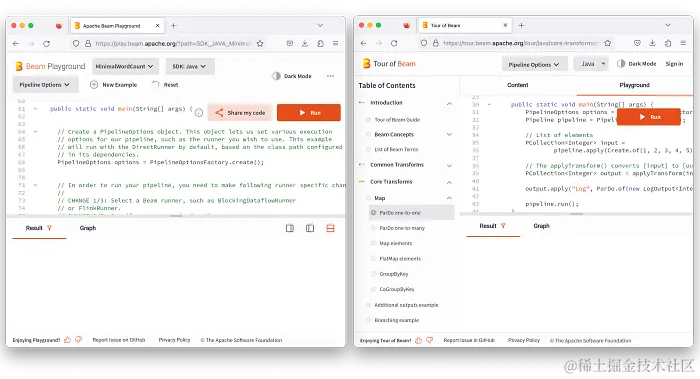Image resolution: width=700 pixels, height=379 pixels.
Task: Open Report Issue in GitHub in Tour
Action: tap(469, 340)
